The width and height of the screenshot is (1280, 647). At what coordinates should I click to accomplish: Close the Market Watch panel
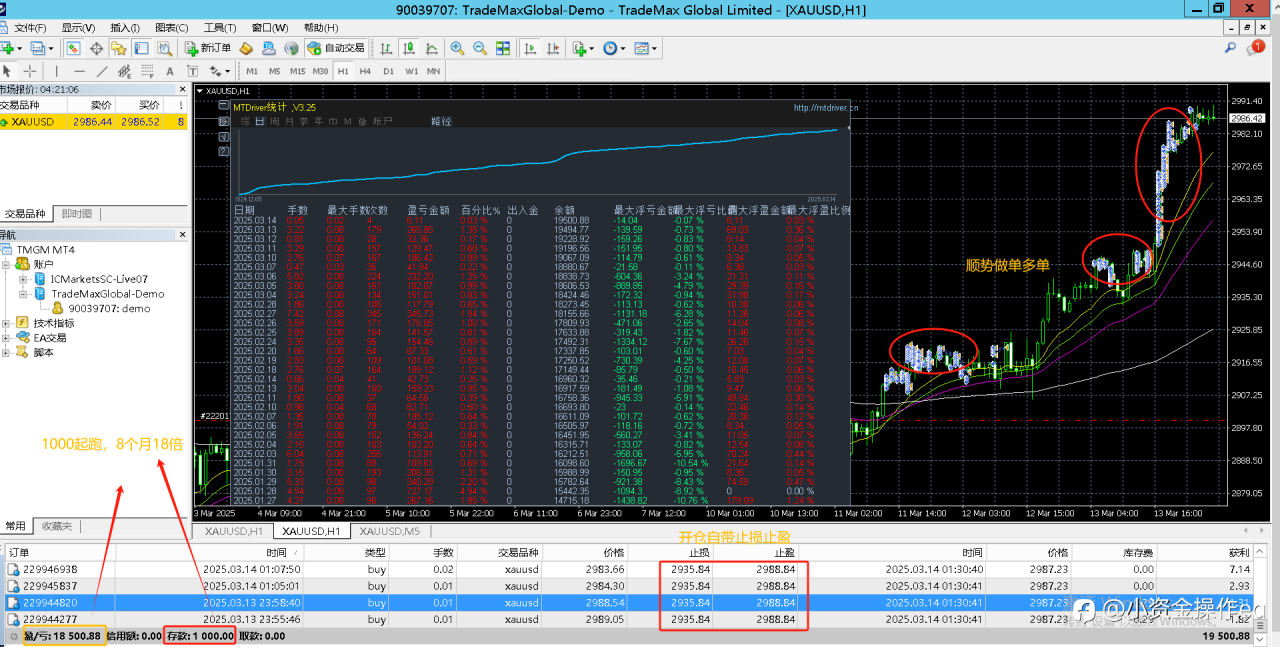pyautogui.click(x=182, y=89)
